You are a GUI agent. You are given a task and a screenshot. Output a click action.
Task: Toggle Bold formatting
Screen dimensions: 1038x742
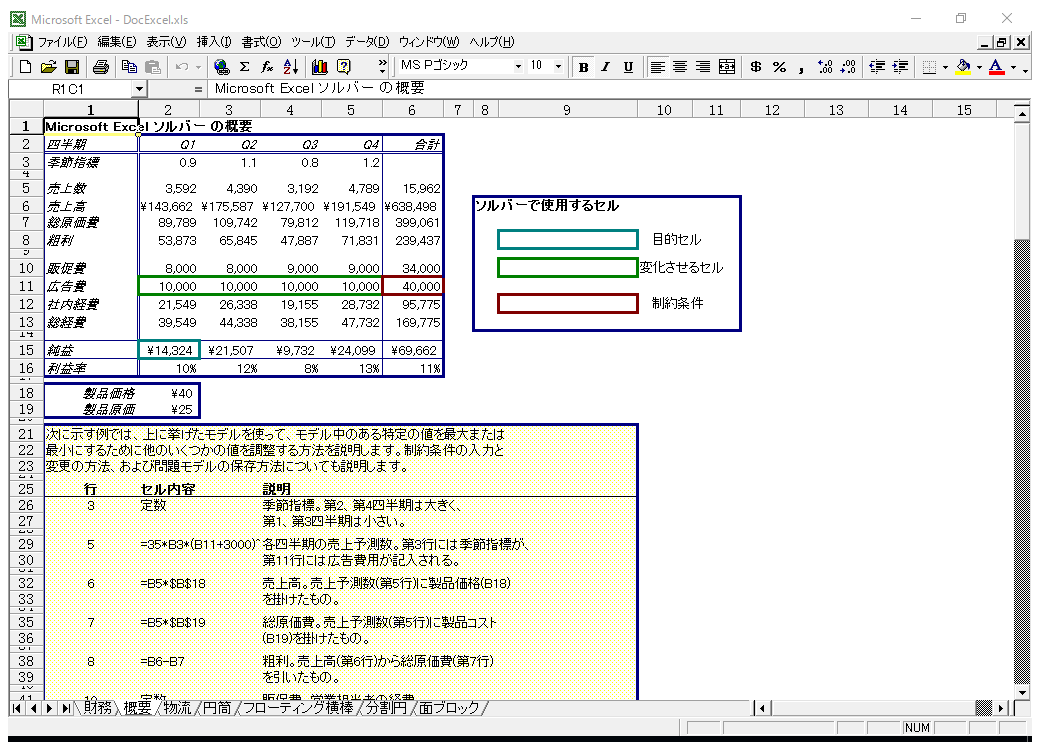[x=582, y=67]
